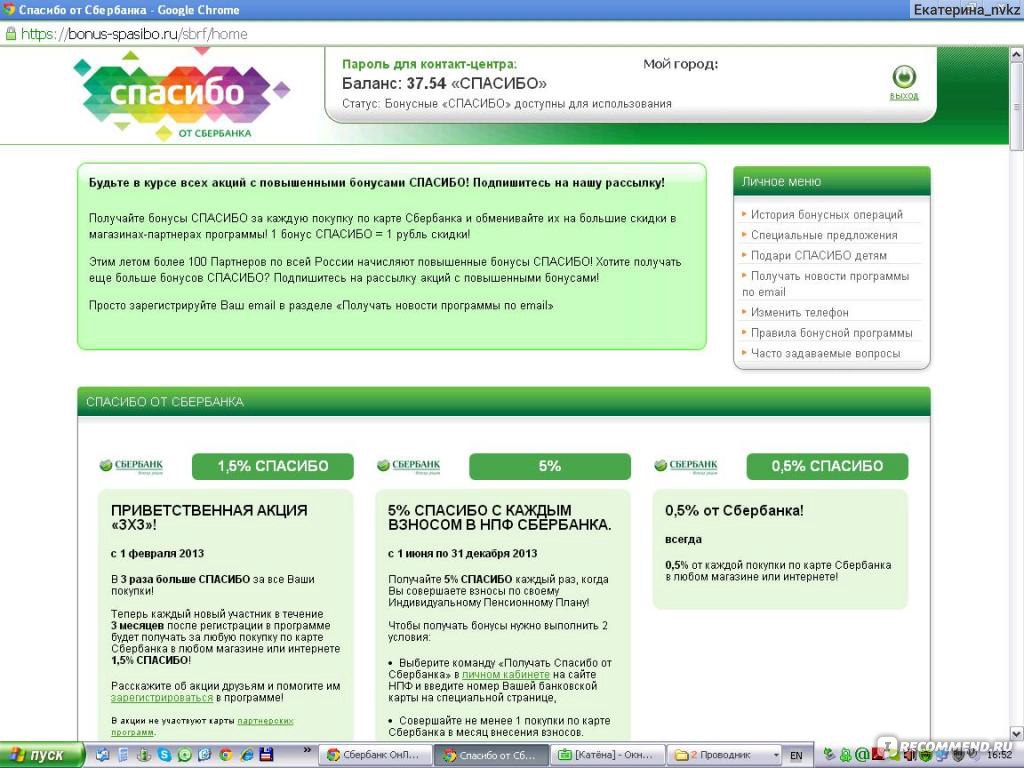Click Chrome icon in the window title bar
1024x768 pixels.
8,9
